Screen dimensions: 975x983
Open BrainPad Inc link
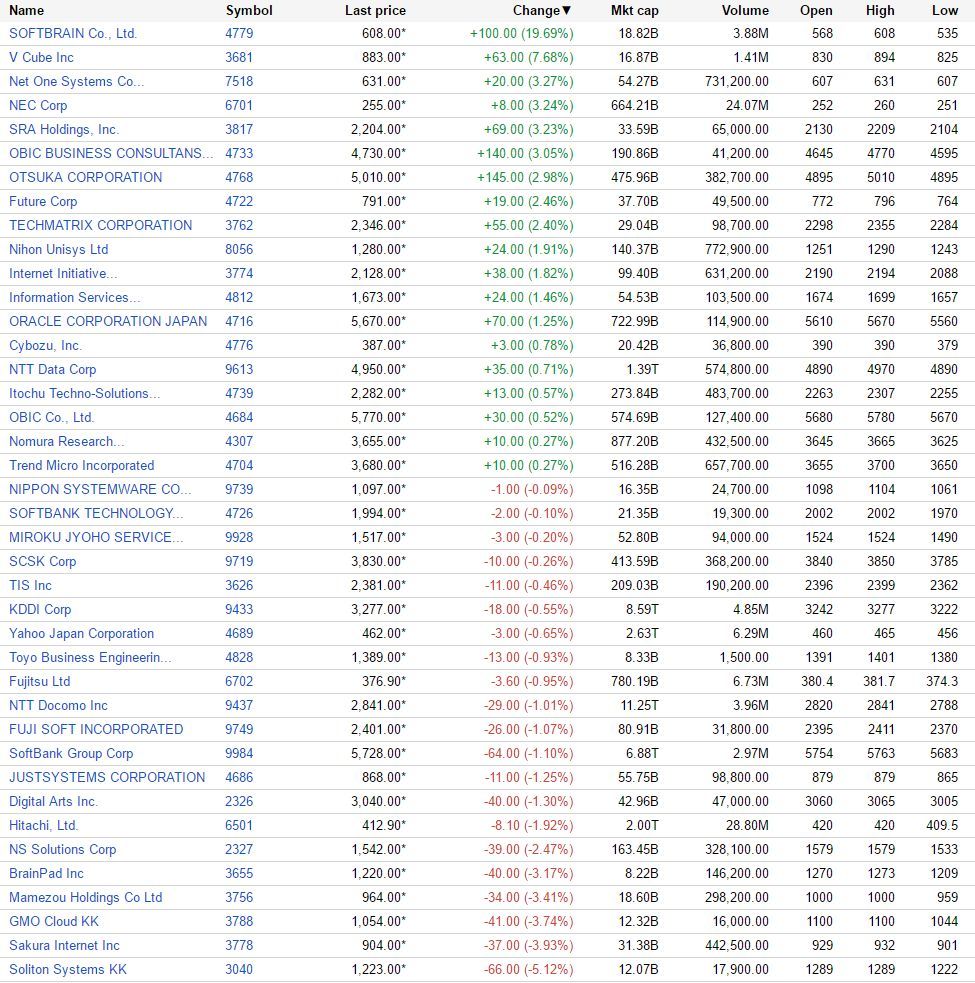[x=46, y=874]
